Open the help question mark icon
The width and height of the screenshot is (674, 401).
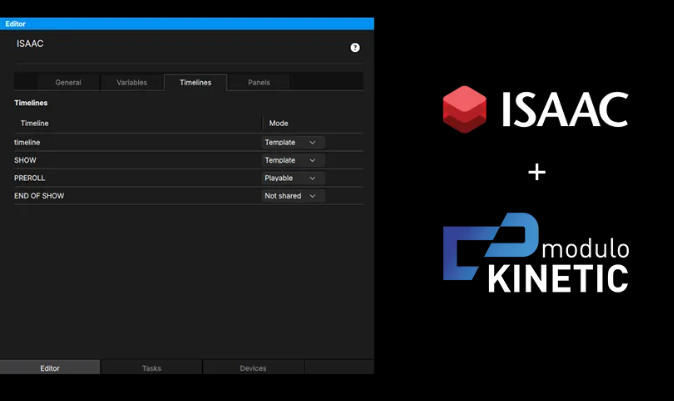click(x=355, y=48)
